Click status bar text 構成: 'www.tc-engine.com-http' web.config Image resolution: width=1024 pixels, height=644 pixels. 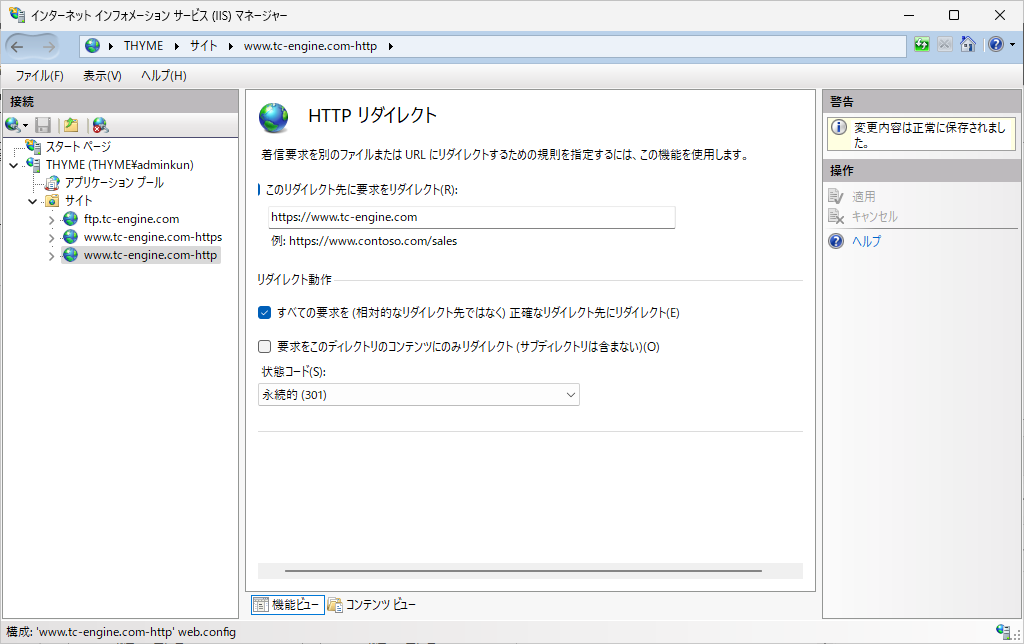[x=121, y=632]
